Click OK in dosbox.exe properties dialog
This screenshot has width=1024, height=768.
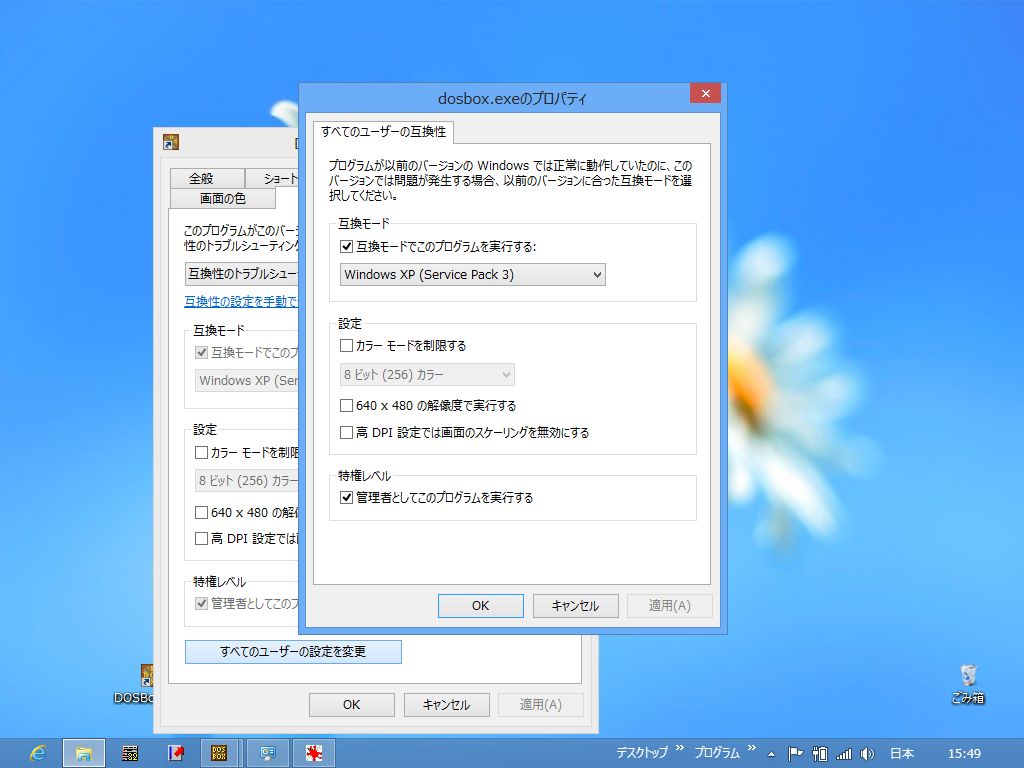[480, 605]
